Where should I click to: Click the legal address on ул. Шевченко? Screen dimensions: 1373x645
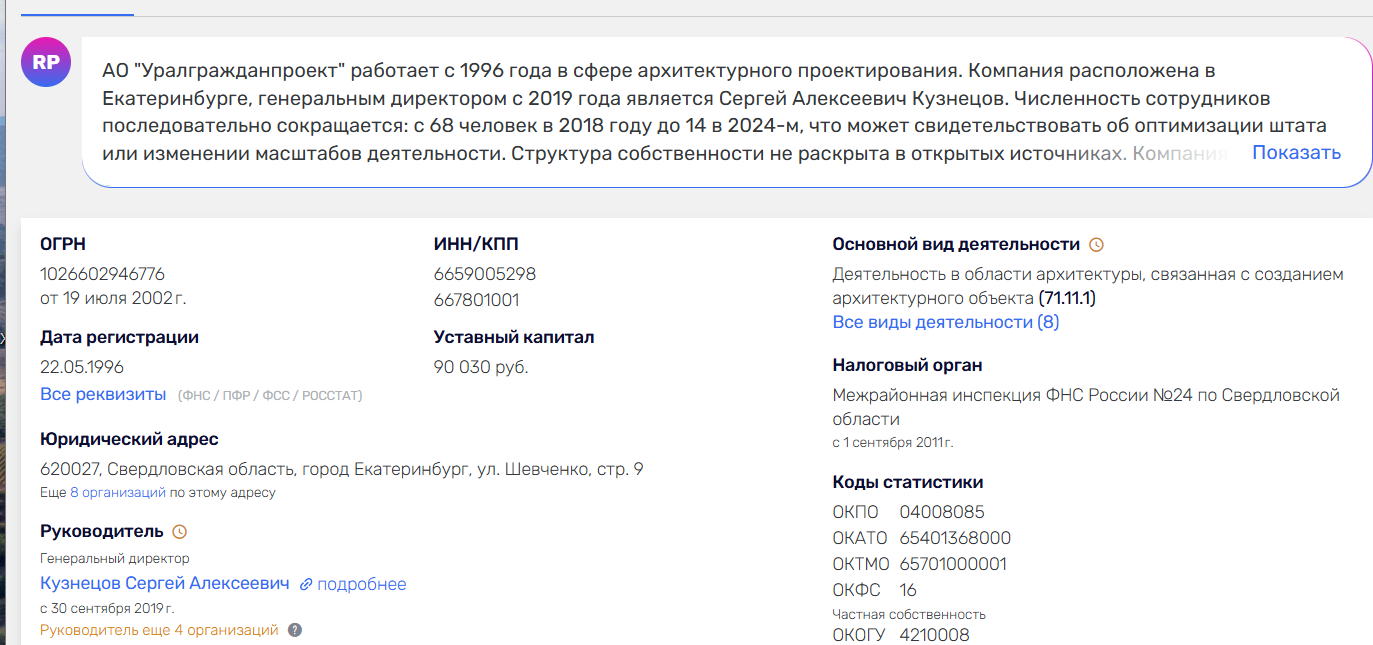341,469
